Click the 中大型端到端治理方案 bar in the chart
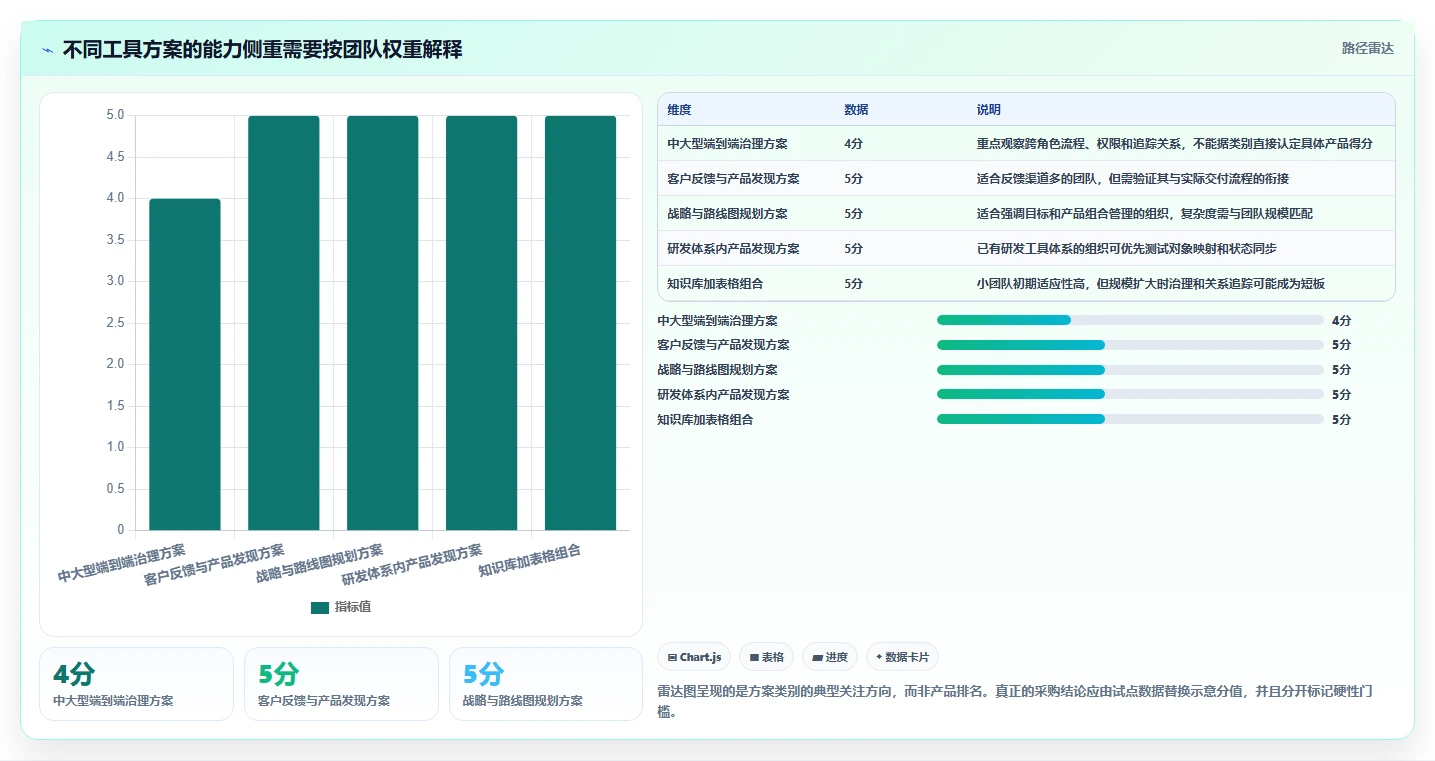 (x=185, y=364)
